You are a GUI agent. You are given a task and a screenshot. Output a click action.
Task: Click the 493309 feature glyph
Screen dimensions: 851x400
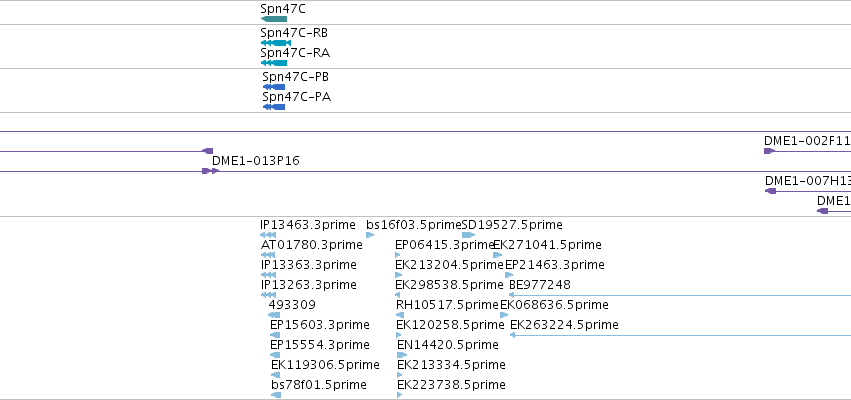(x=274, y=315)
